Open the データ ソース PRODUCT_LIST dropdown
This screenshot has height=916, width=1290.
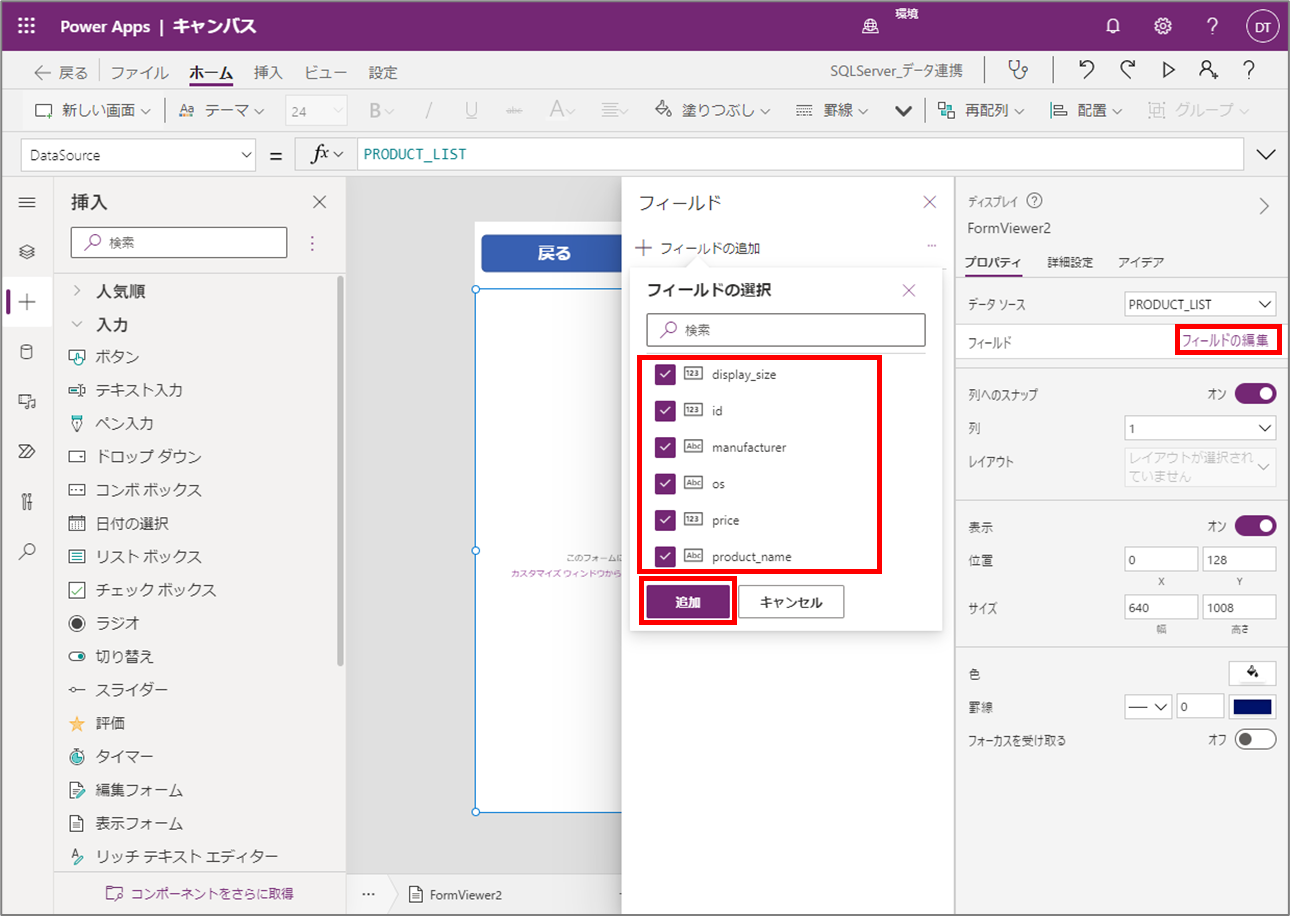pyautogui.click(x=1200, y=304)
